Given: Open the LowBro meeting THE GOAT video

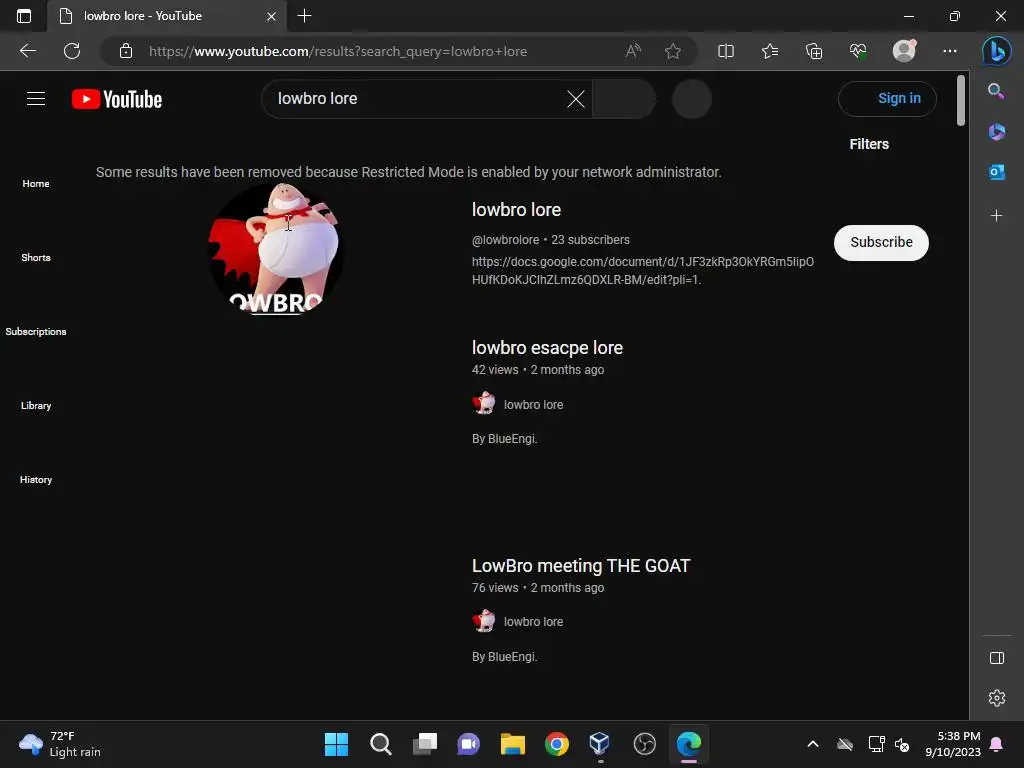Looking at the screenshot, I should click(581, 566).
